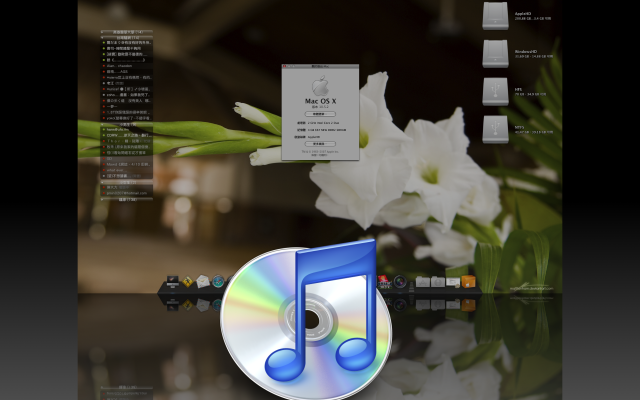
Task: Close the About This Mac window
Action: point(284,66)
